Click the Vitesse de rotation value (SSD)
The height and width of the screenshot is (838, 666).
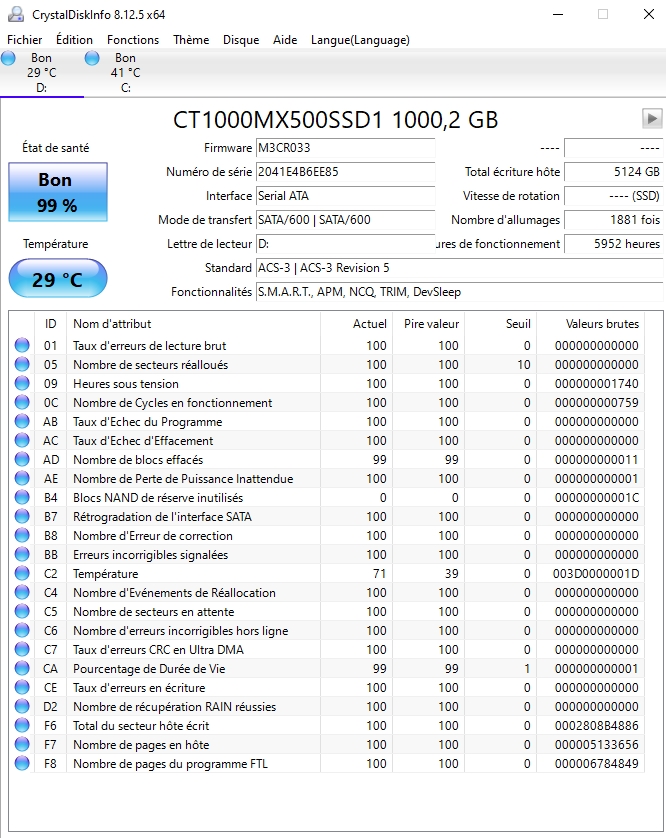[x=614, y=196]
